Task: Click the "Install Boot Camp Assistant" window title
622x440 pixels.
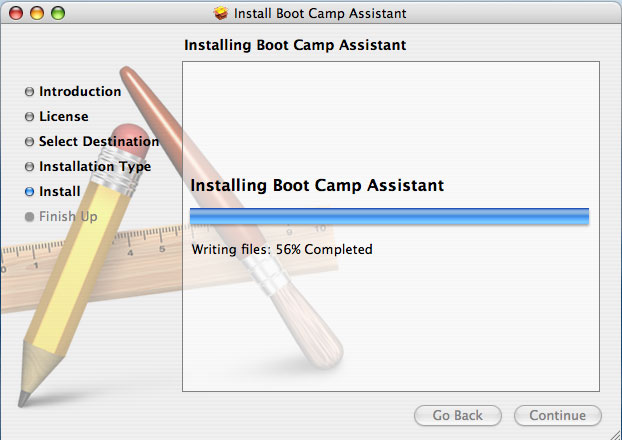Action: point(320,14)
